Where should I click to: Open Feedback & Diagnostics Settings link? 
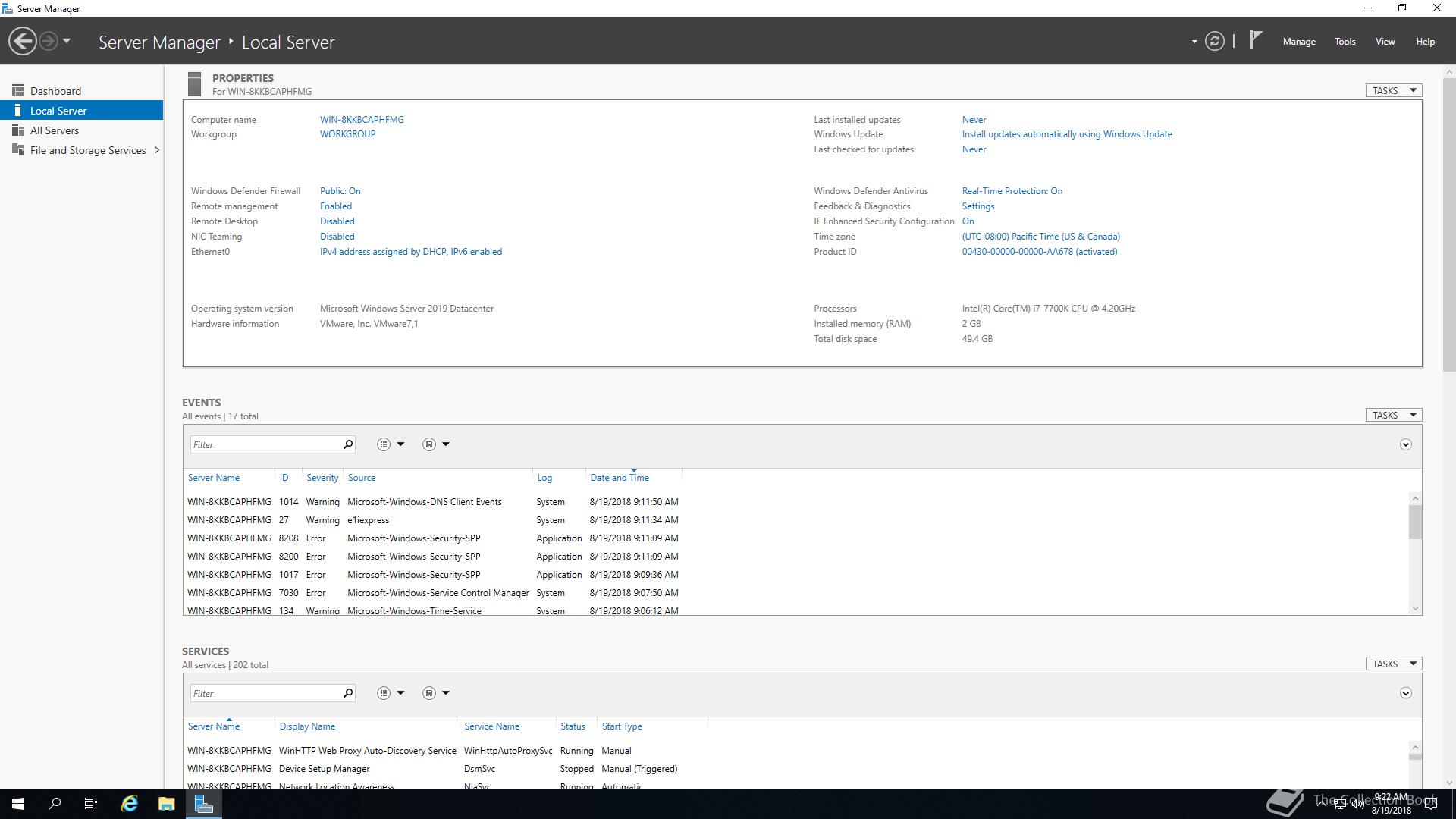pyautogui.click(x=977, y=206)
